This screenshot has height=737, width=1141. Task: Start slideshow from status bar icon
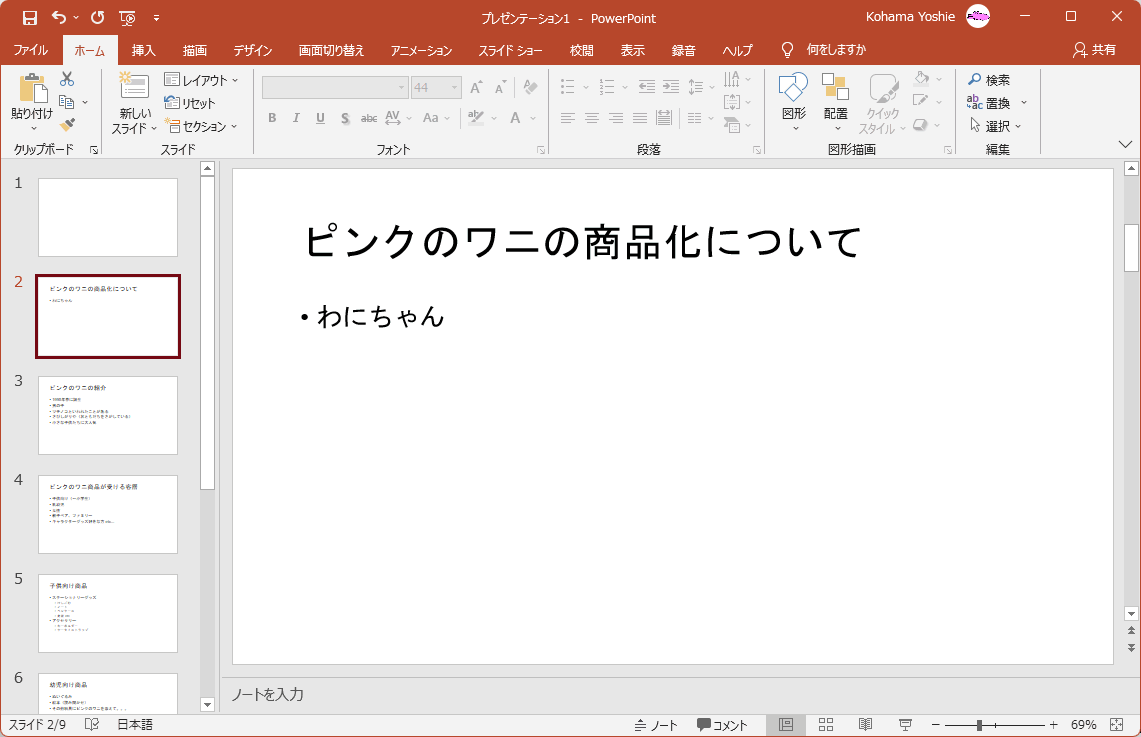click(905, 725)
